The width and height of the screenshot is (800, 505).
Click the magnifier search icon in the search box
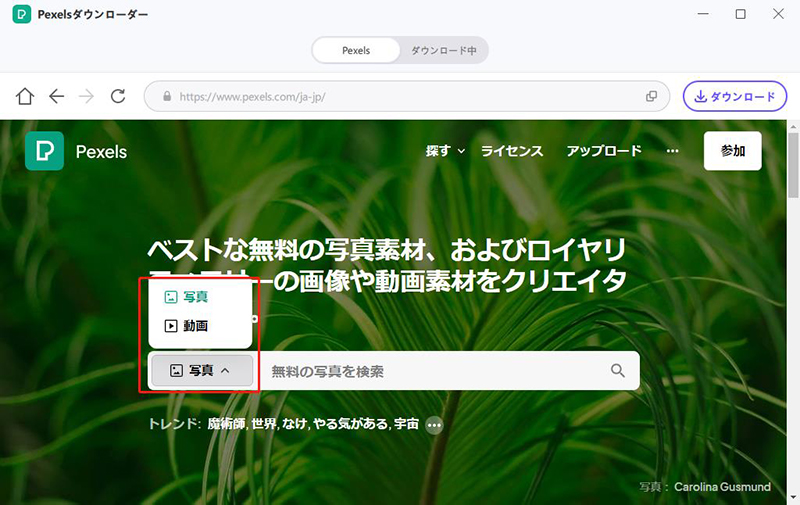[617, 370]
